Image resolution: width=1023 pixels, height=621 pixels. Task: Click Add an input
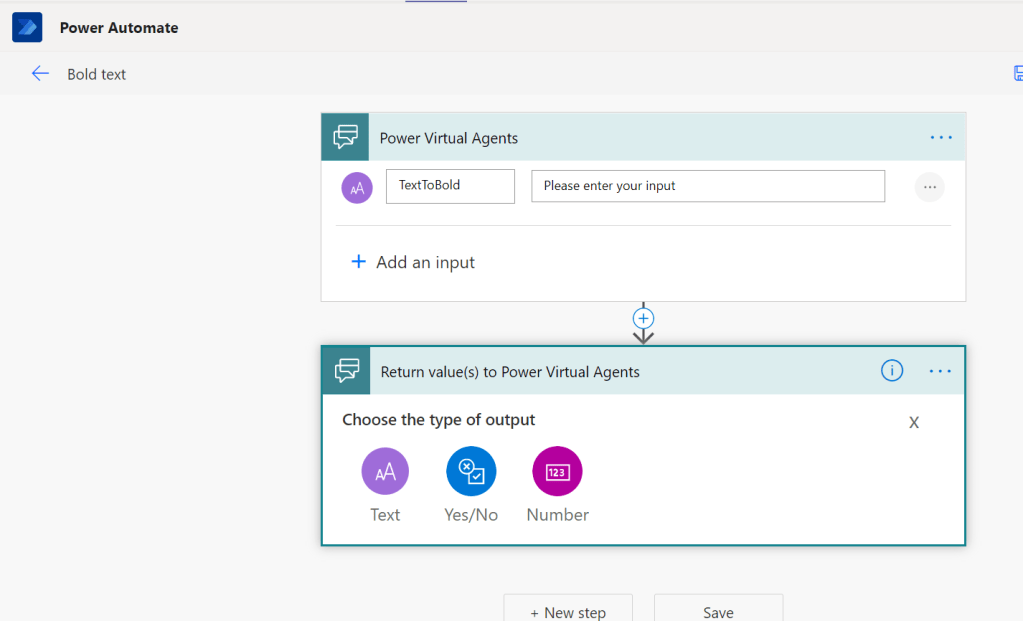[x=413, y=262]
